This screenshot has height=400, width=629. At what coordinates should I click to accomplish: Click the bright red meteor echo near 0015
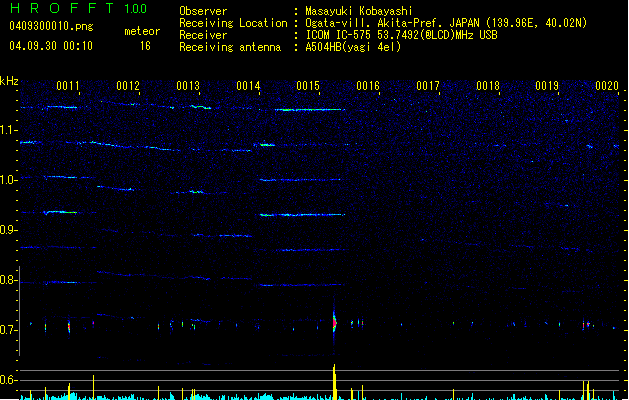[x=334, y=322]
